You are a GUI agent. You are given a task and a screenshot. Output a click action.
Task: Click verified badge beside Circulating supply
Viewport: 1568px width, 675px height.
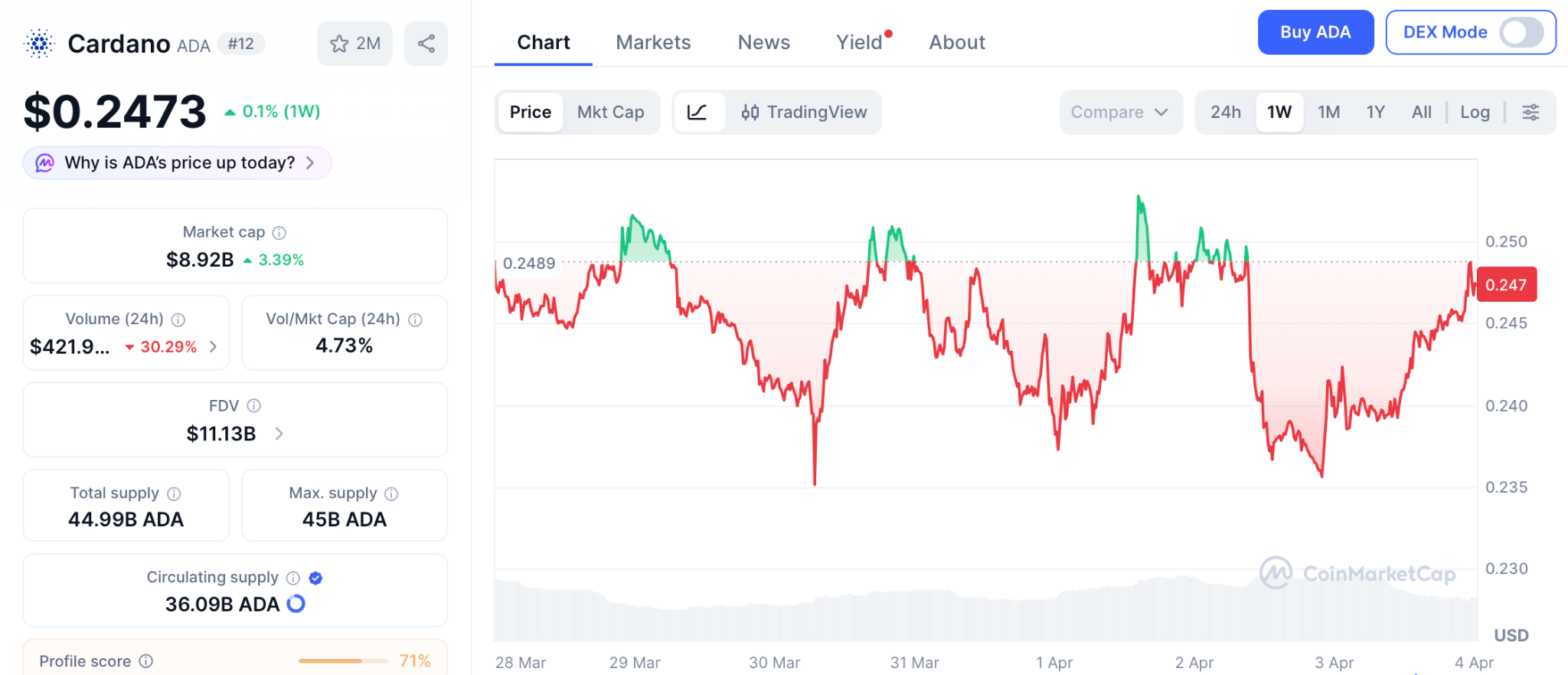pyautogui.click(x=315, y=578)
